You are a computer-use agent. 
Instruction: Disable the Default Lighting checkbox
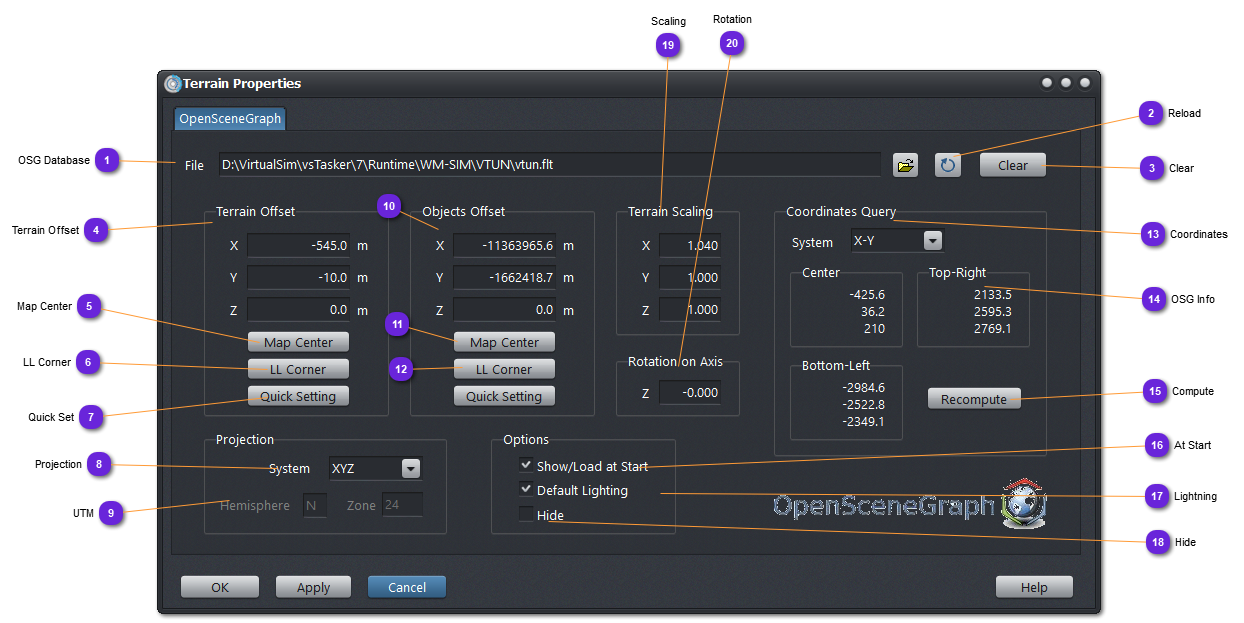point(526,490)
